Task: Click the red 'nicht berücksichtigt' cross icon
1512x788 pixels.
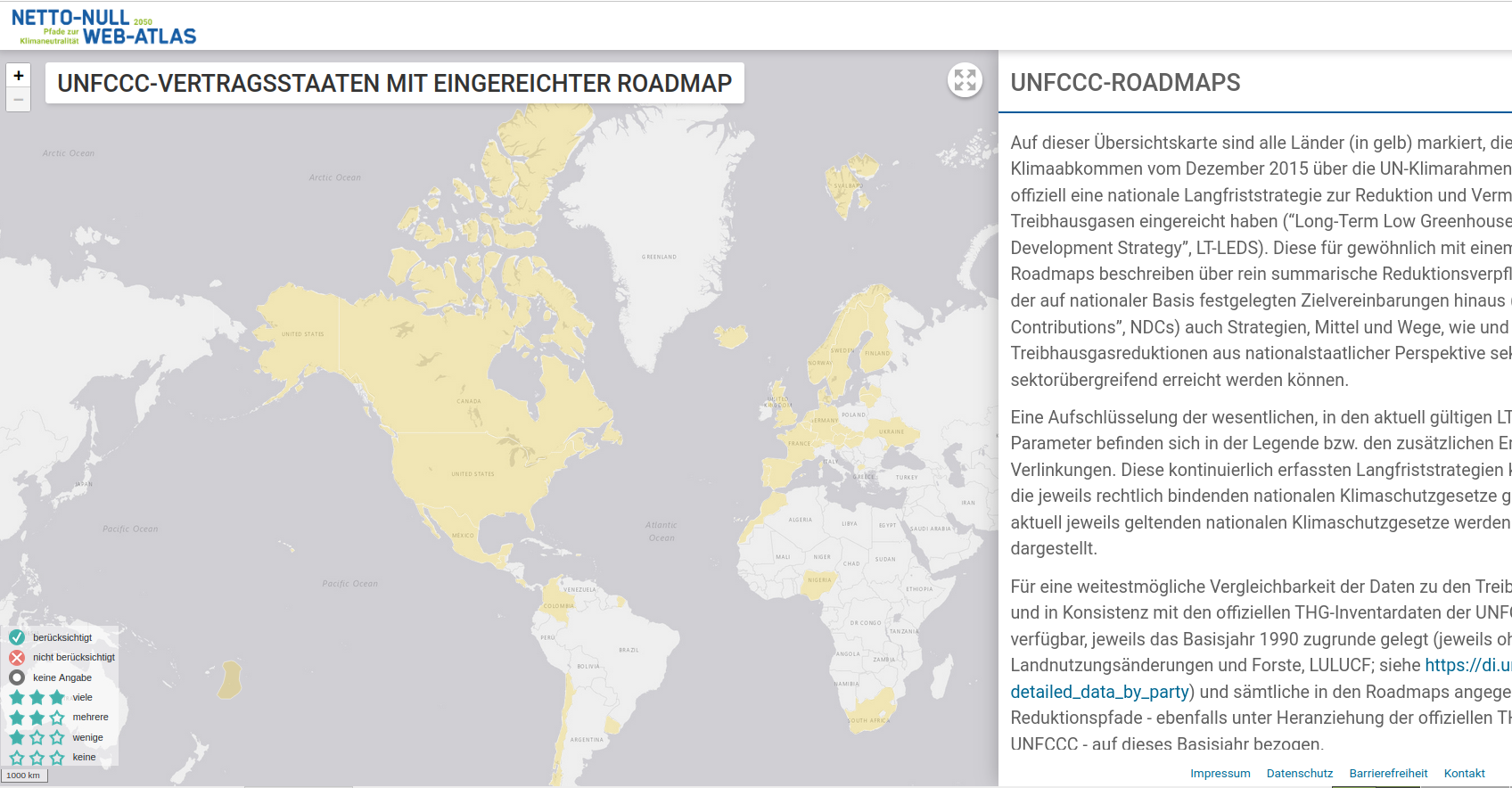Action: coord(17,658)
